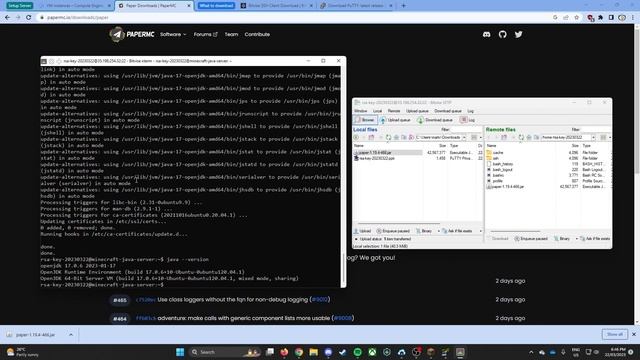Open Chrome from taskbar
This screenshot has height=360, width=640.
pos(299,352)
